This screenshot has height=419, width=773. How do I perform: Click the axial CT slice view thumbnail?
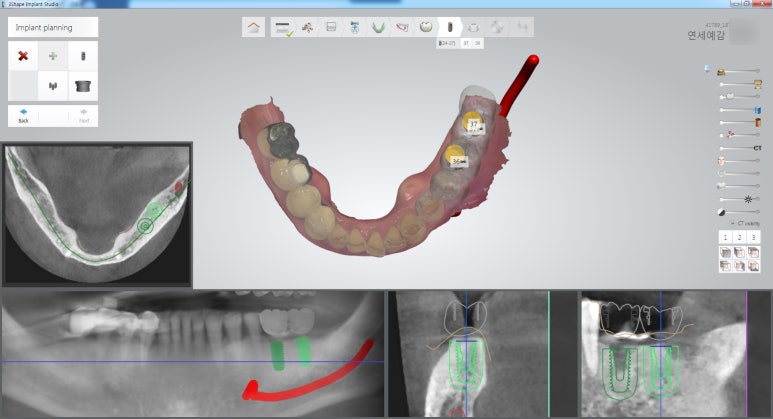(x=97, y=213)
